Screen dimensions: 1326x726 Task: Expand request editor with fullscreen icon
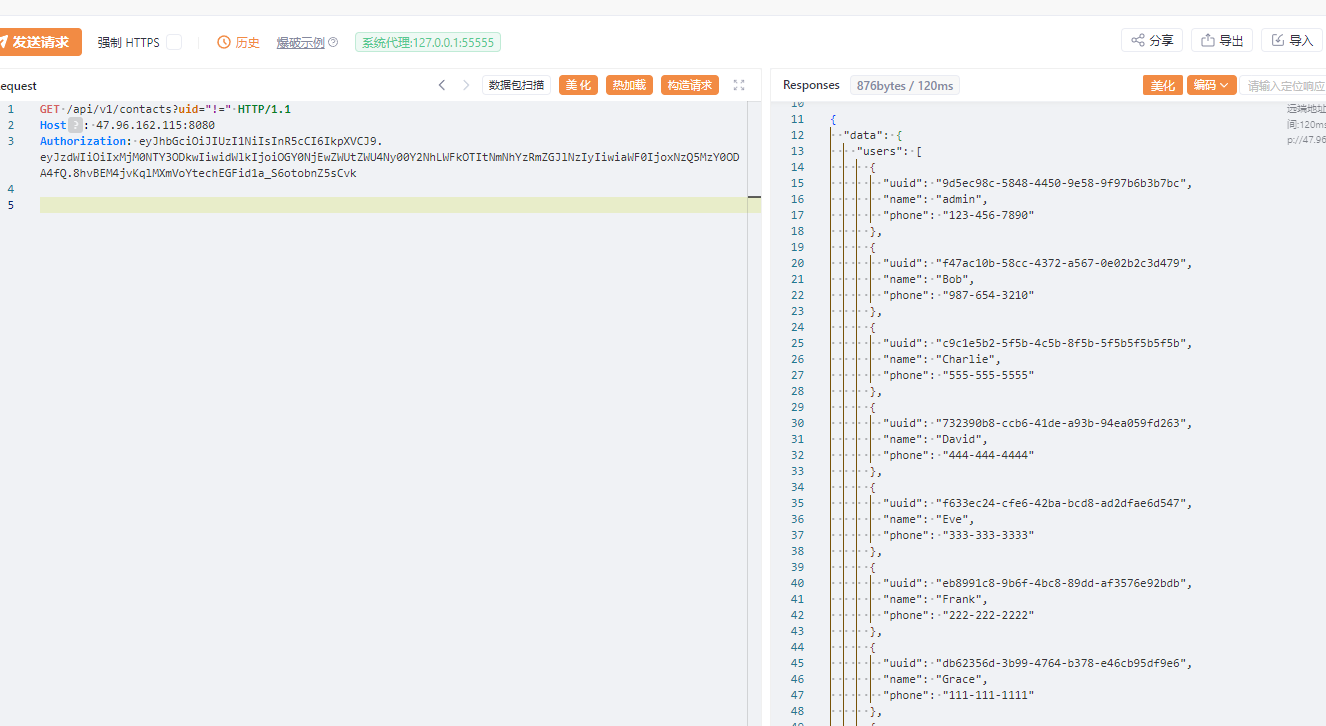click(x=739, y=85)
